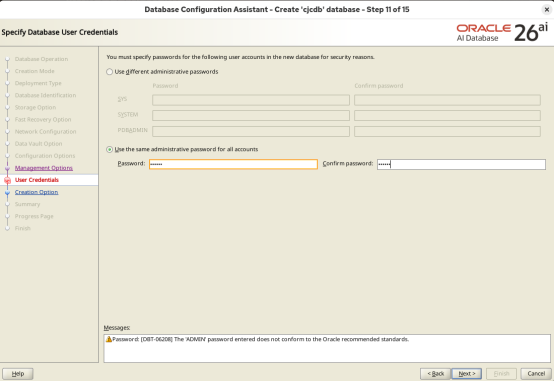This screenshot has width=554, height=381.
Task: Focus the Password input field
Action: click(x=233, y=164)
